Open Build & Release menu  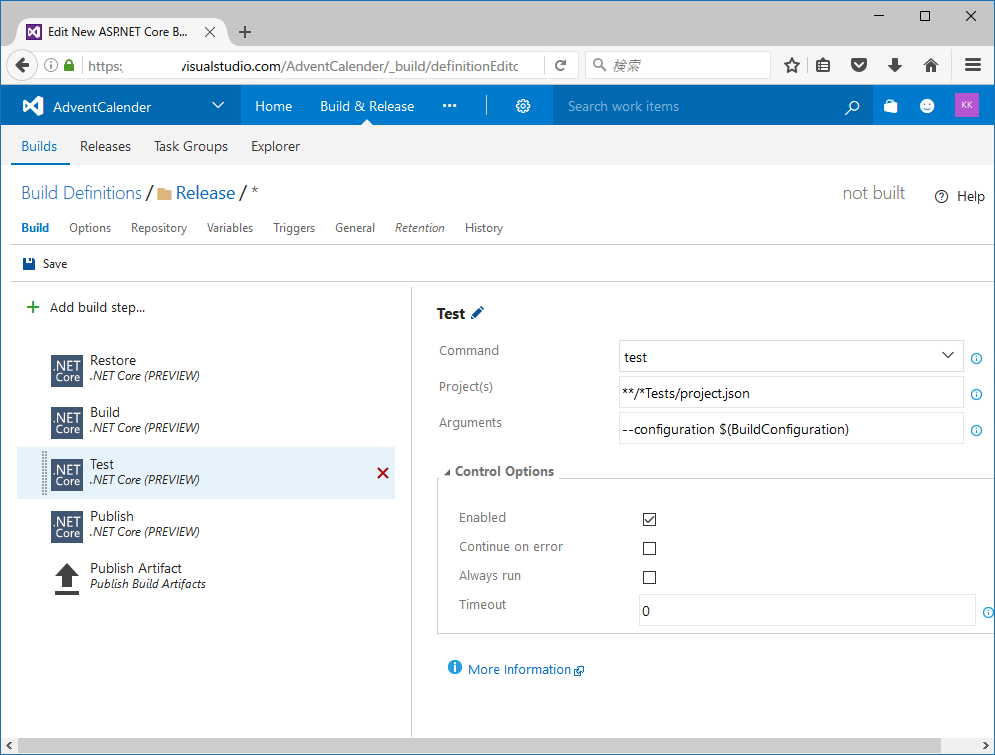coord(367,106)
